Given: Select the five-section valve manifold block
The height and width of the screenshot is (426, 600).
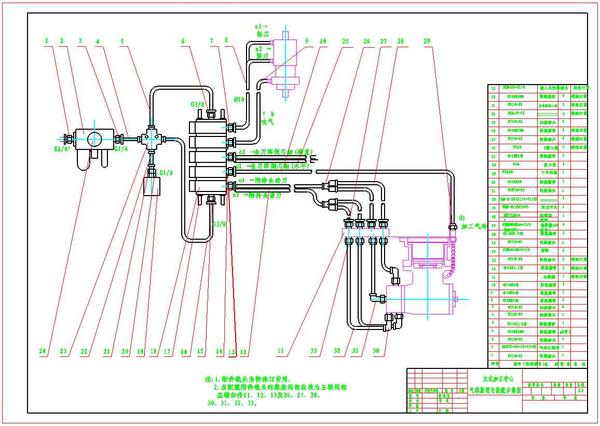Looking at the screenshot, I should 209,158.
